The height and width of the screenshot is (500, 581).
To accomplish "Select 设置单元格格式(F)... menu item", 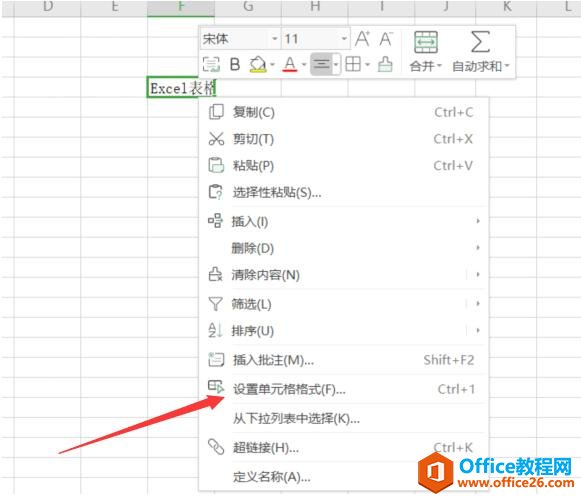I will (343, 389).
